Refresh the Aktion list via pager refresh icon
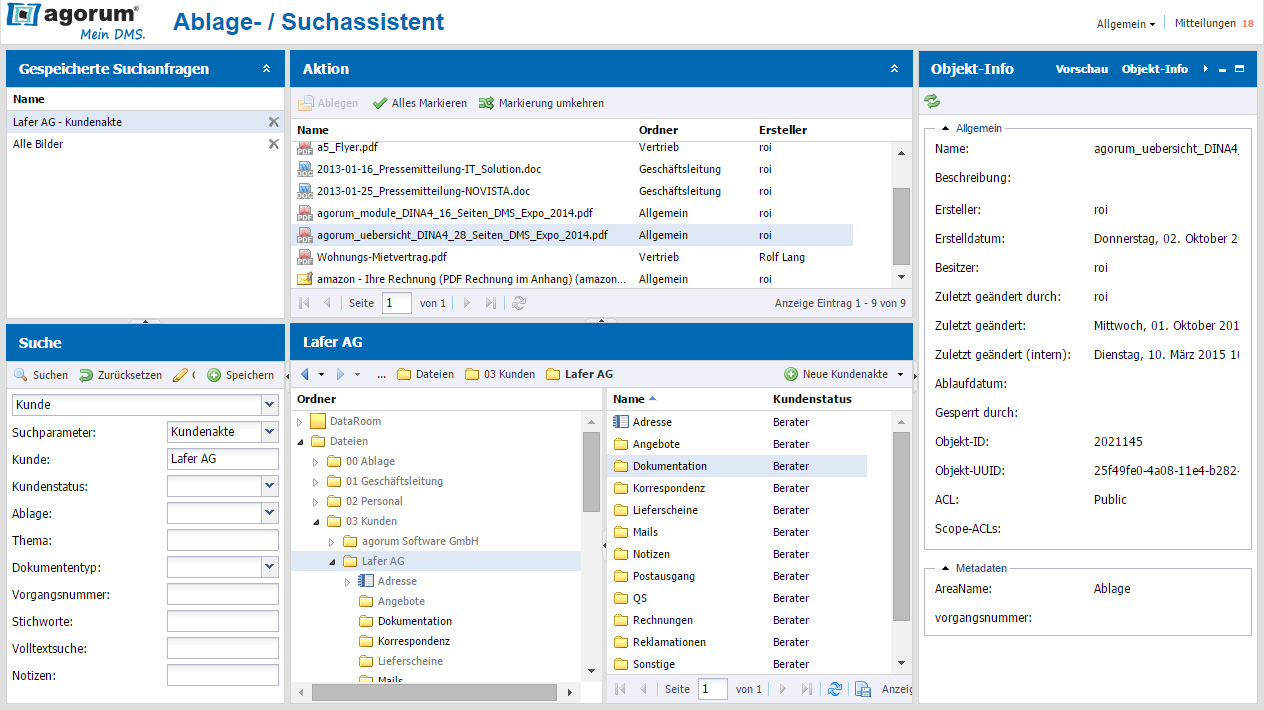This screenshot has width=1264, height=710. [518, 303]
